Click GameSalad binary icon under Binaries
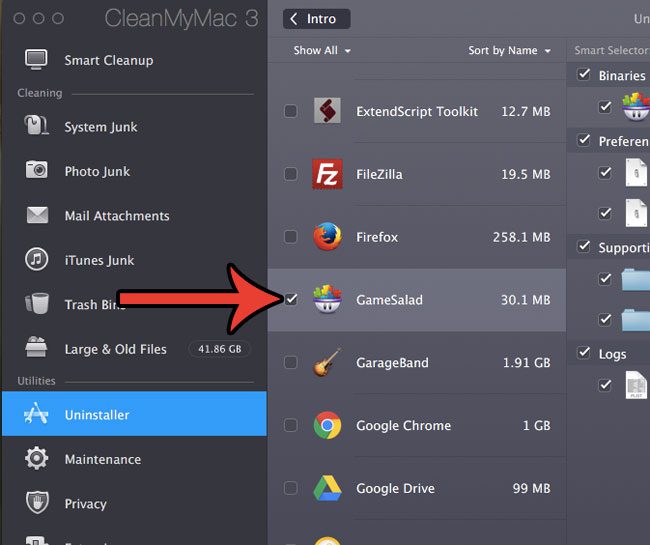 635,107
